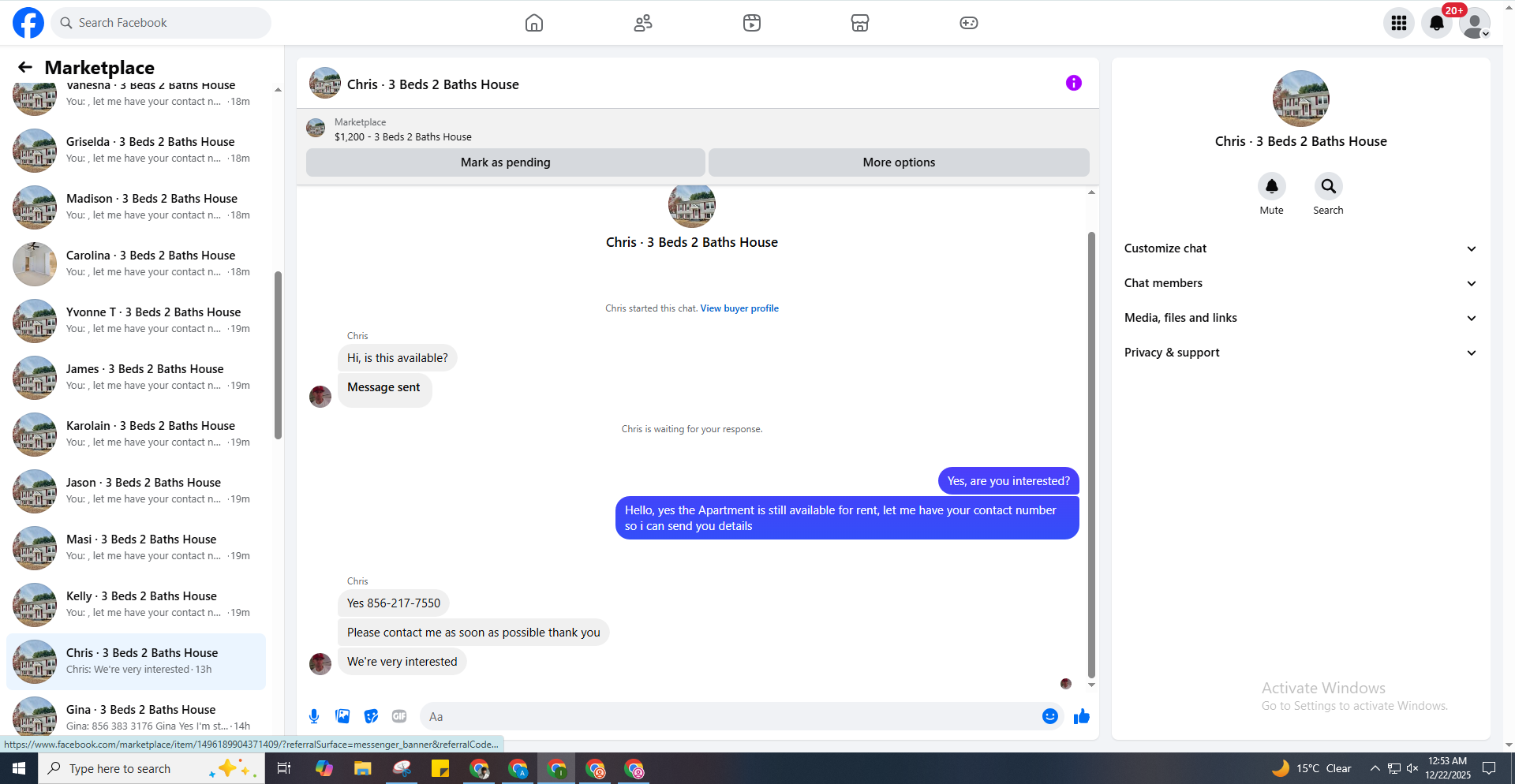Open James's 3 Beds 2 Baths conversation

tap(136, 377)
